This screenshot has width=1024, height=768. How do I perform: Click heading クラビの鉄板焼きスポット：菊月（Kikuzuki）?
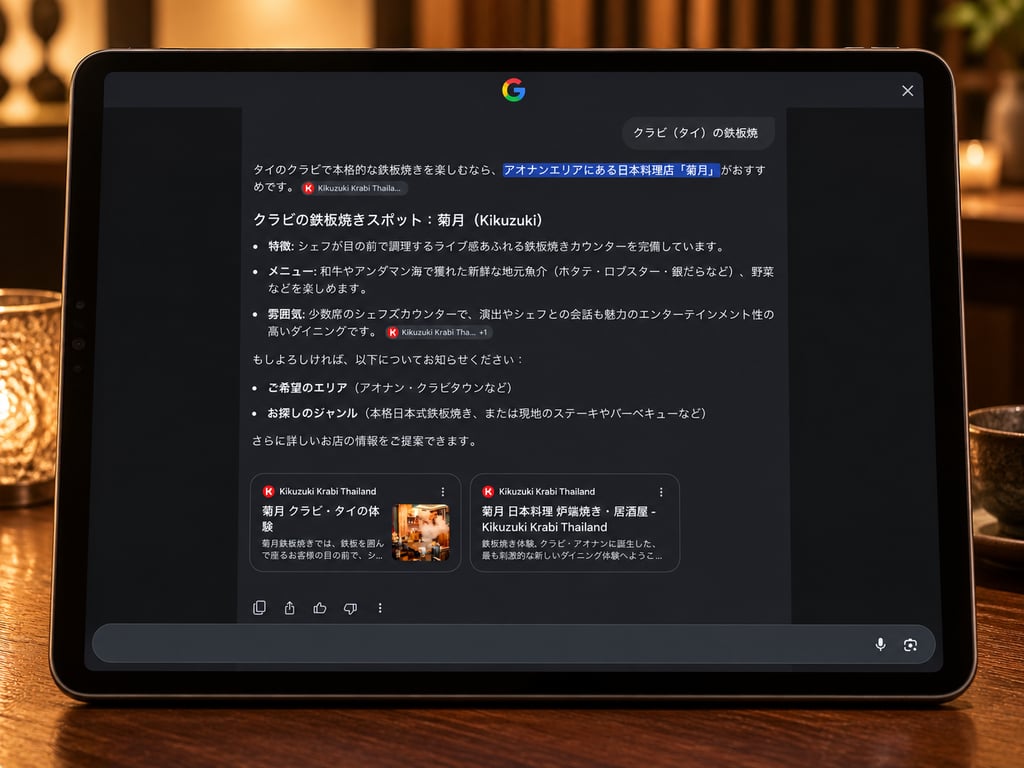pos(398,220)
